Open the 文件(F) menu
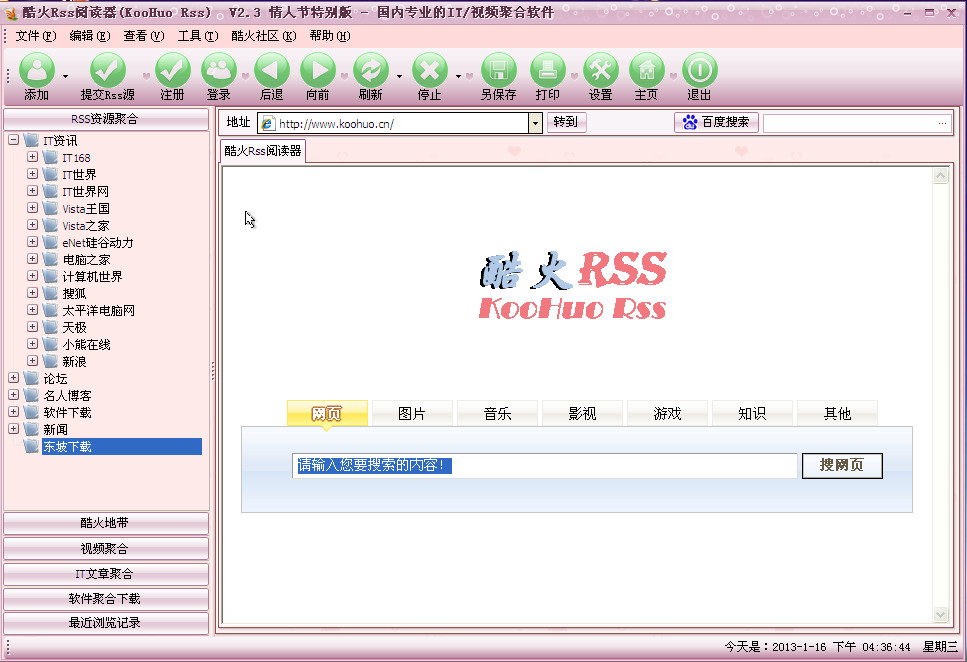This screenshot has height=662, width=967. [36, 36]
